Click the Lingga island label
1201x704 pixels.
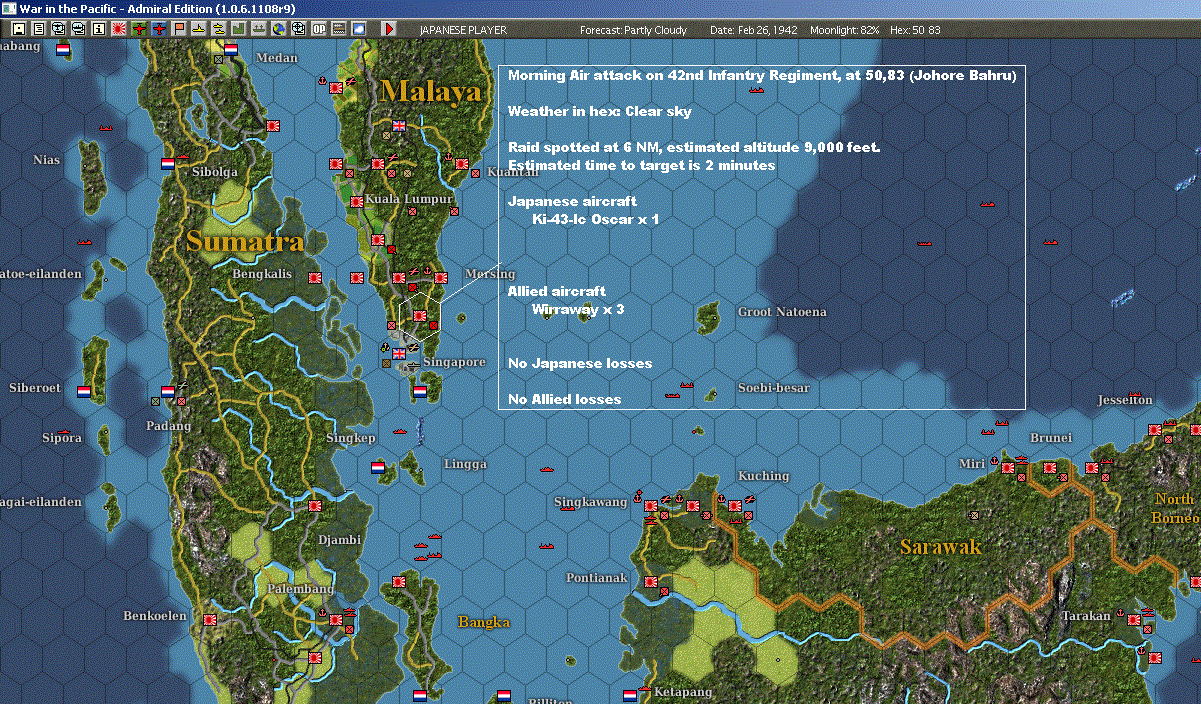pyautogui.click(x=465, y=464)
